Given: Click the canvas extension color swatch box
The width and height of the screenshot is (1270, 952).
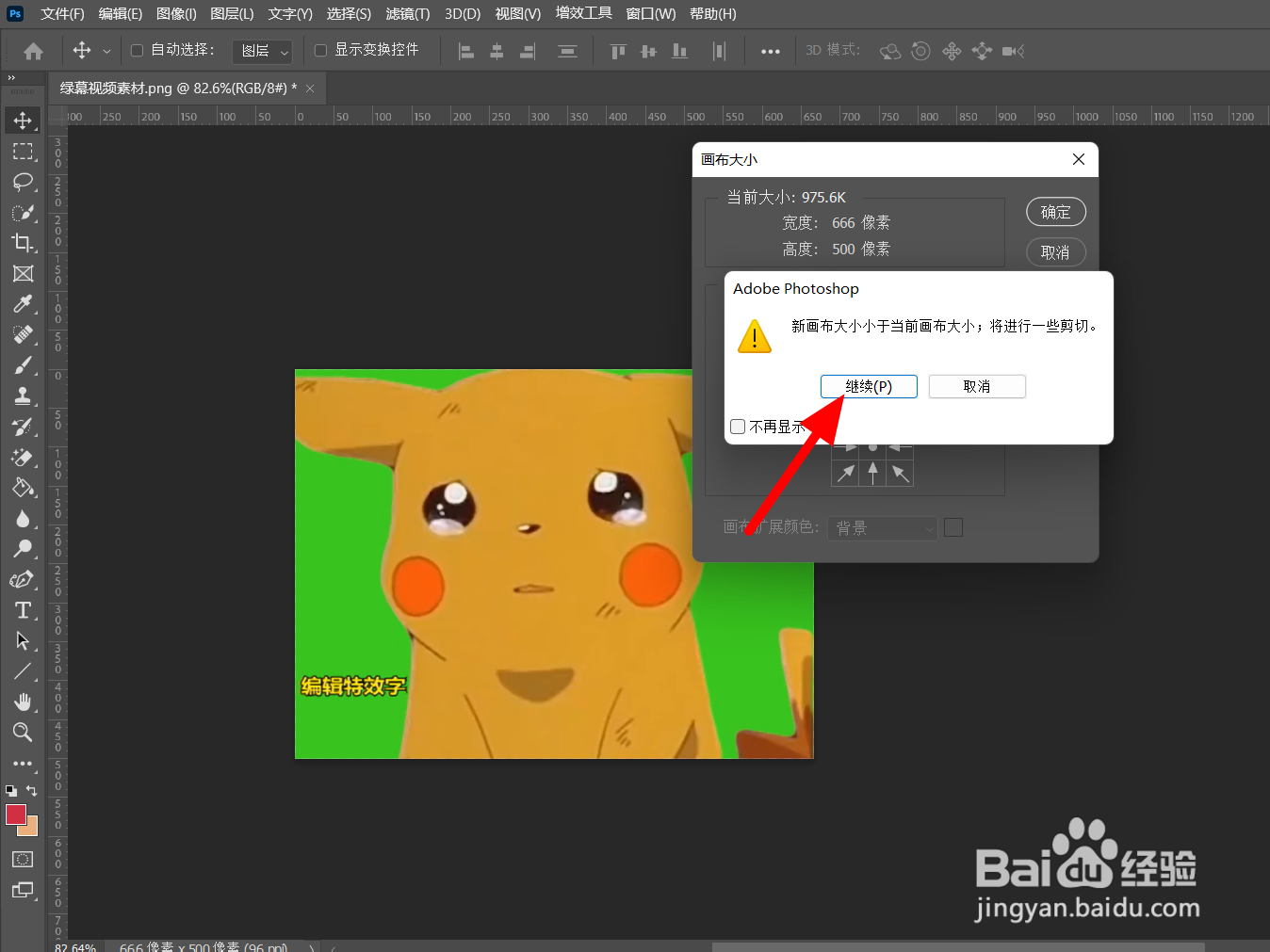Looking at the screenshot, I should click(953, 527).
